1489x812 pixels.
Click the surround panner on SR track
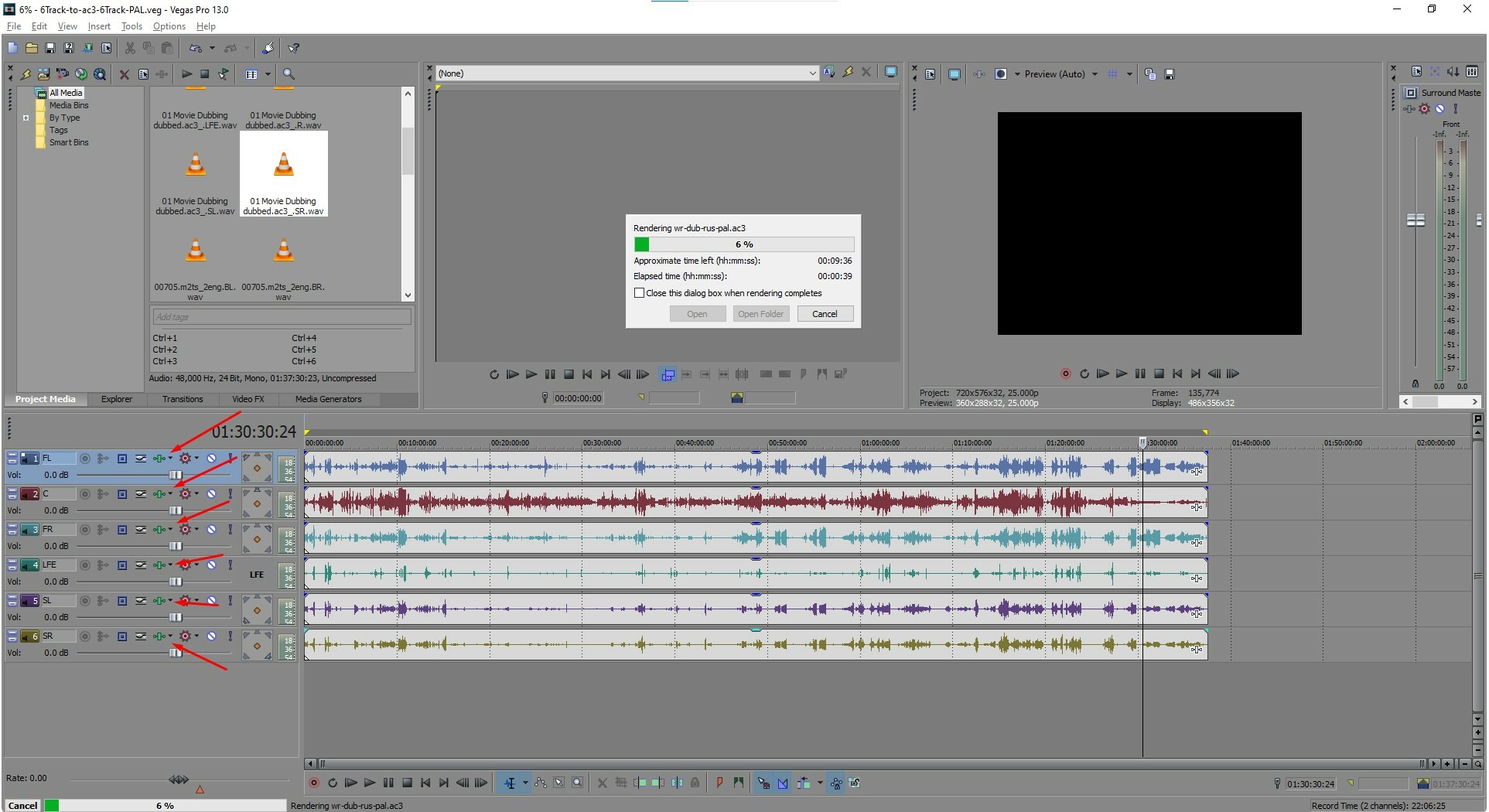click(x=257, y=646)
